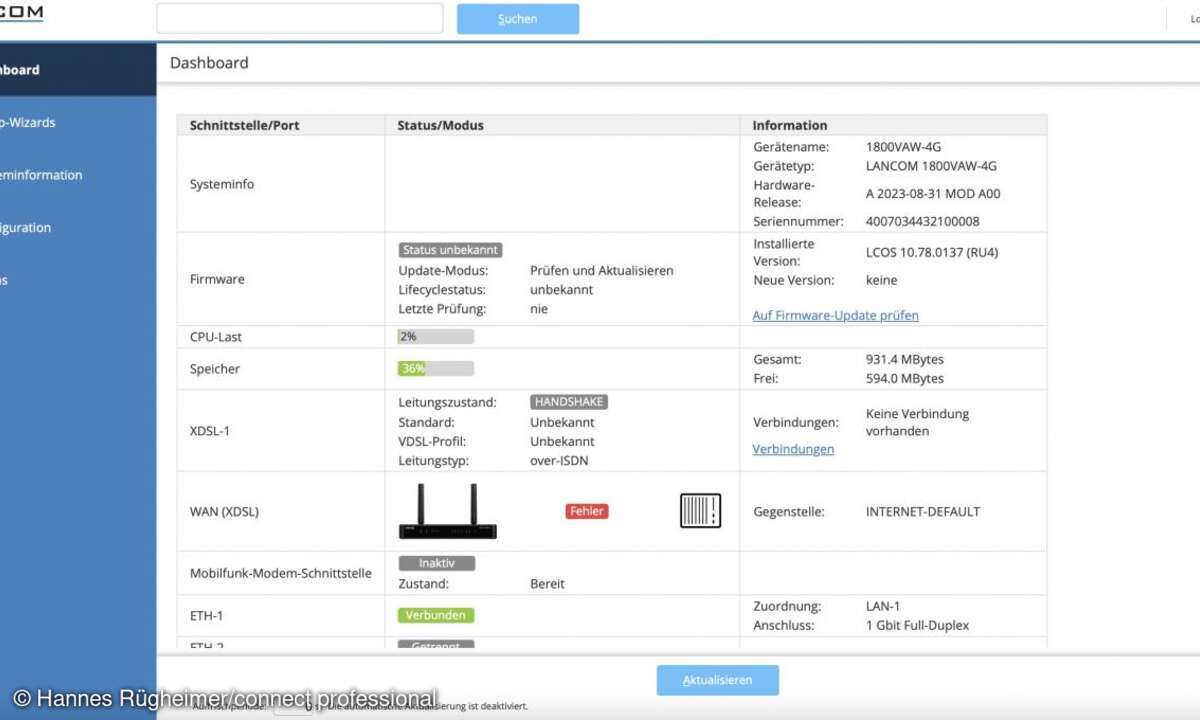Click the Auf Firmware-Update prüfen link
The height and width of the screenshot is (720, 1200).
click(835, 315)
